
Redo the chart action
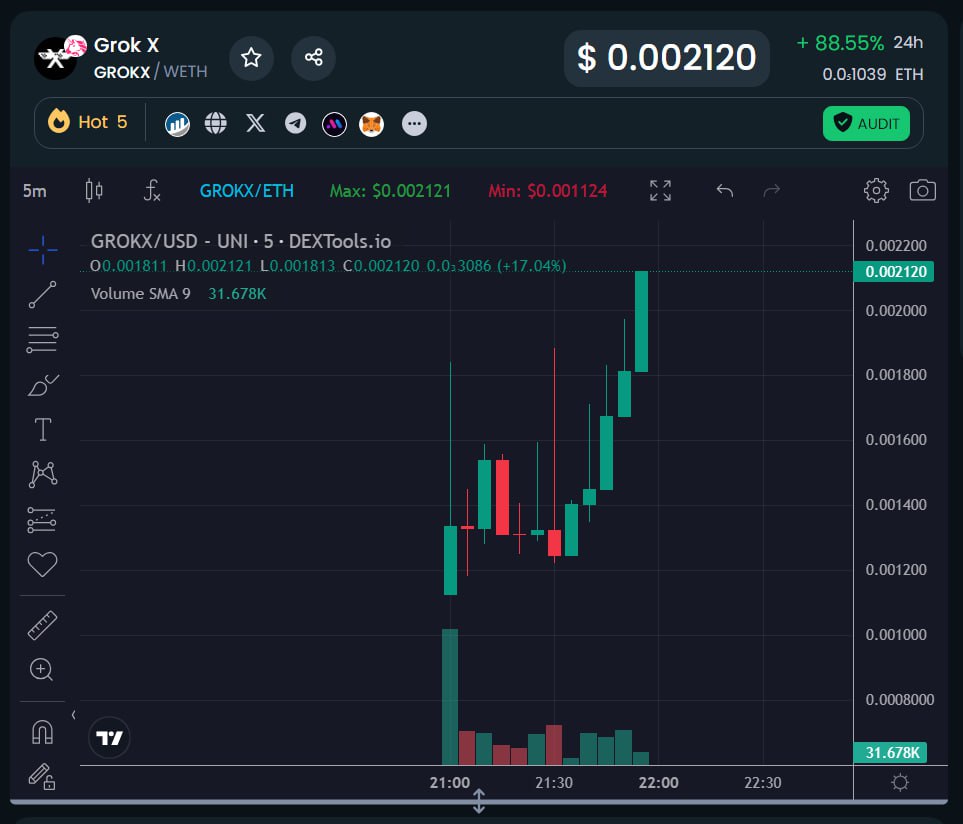pos(771,191)
